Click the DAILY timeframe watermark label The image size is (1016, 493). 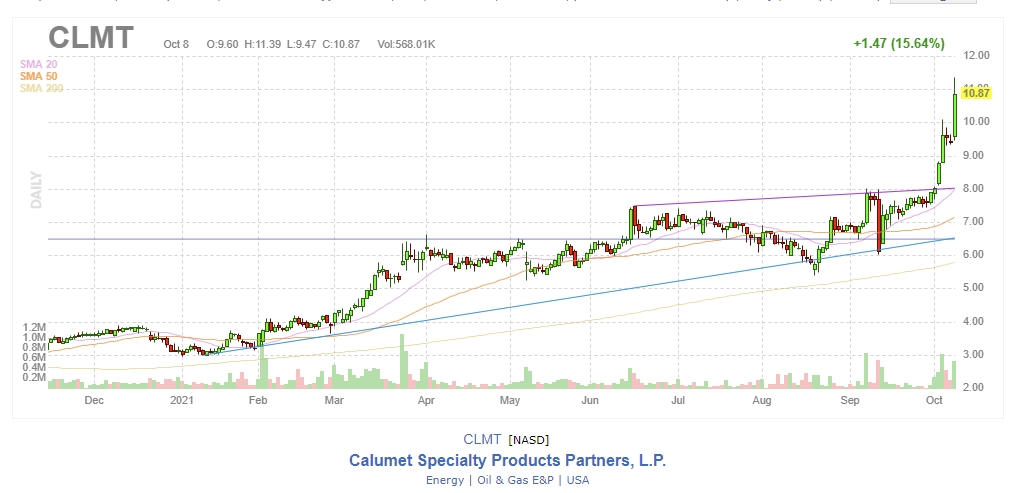[x=36, y=190]
